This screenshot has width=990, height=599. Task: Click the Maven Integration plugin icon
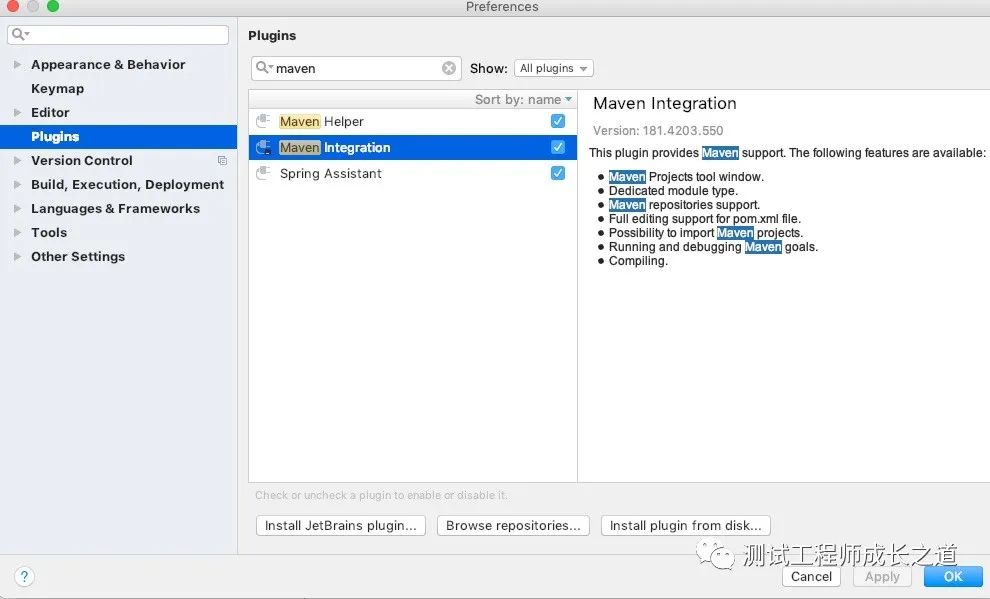tap(263, 148)
